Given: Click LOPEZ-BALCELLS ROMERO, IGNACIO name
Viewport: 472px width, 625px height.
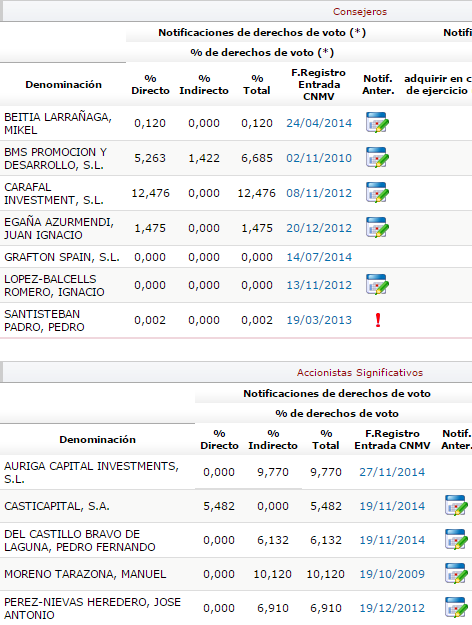Looking at the screenshot, I should (54, 285).
